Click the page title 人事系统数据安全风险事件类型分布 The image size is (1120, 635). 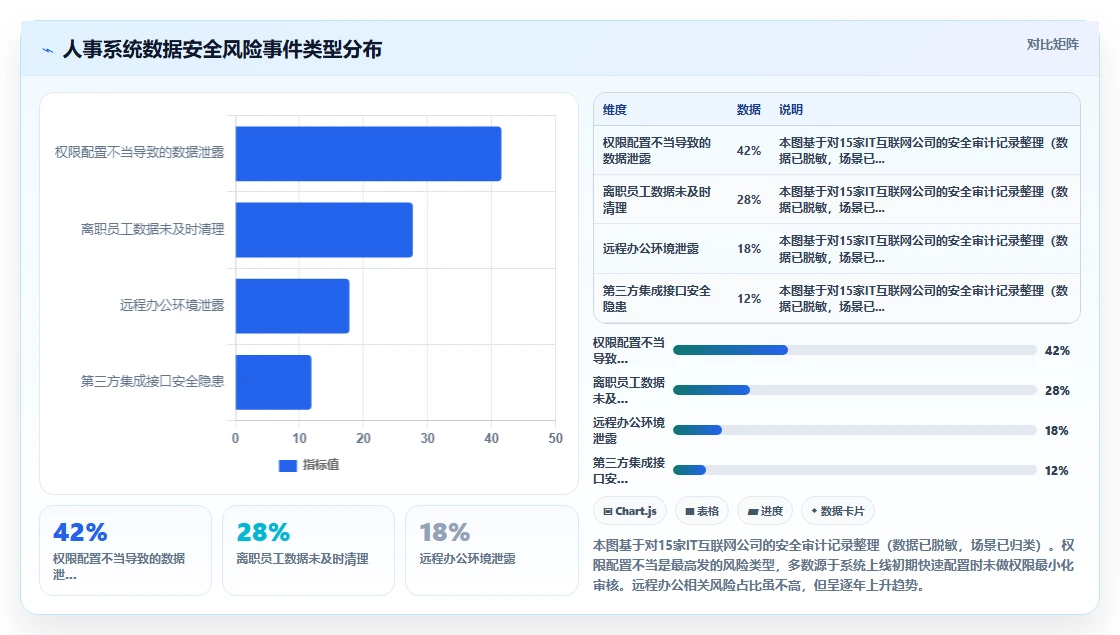coord(222,49)
